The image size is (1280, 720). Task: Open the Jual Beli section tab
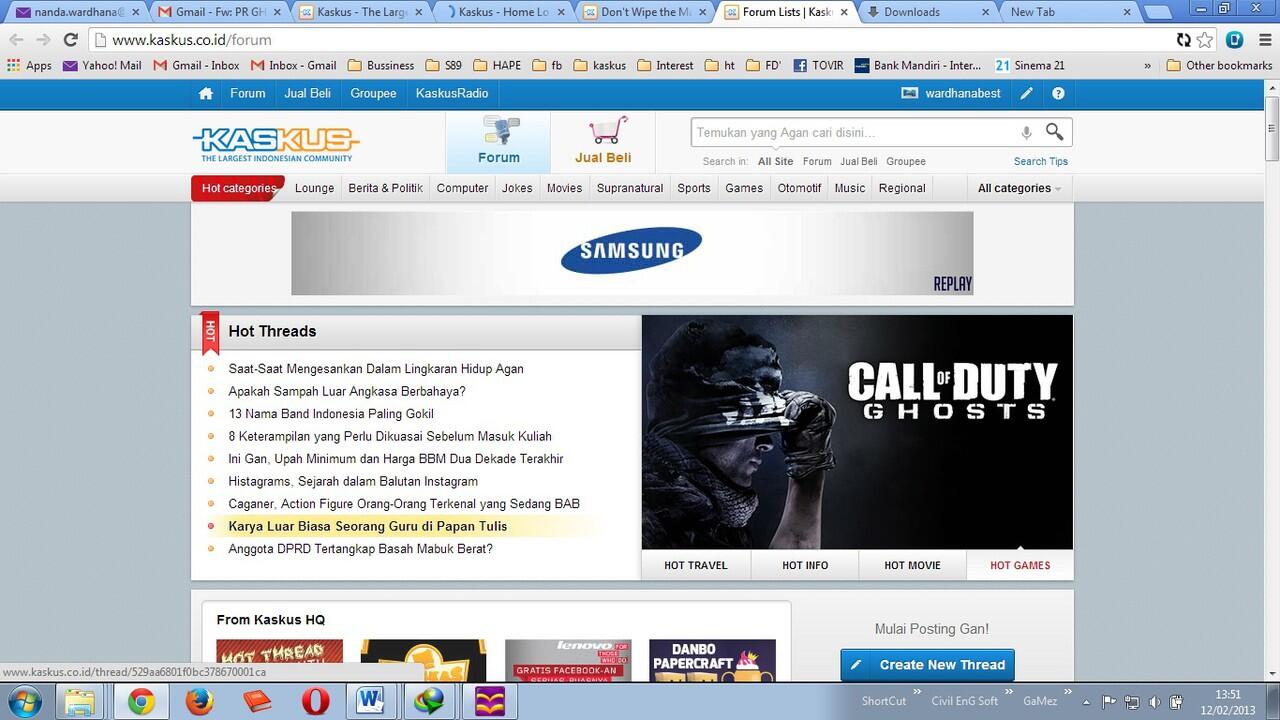(603, 142)
